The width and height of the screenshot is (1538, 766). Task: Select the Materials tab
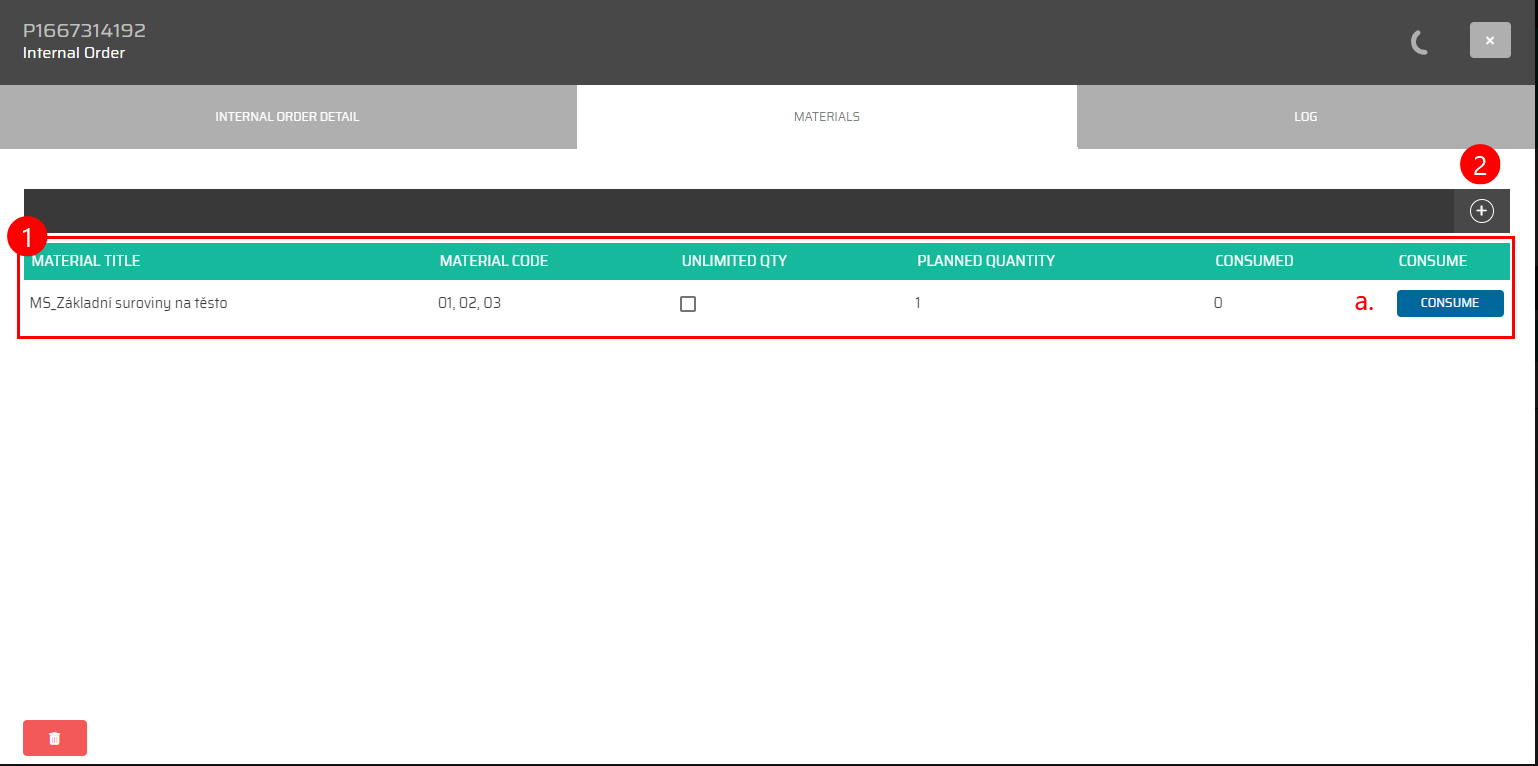coord(826,117)
